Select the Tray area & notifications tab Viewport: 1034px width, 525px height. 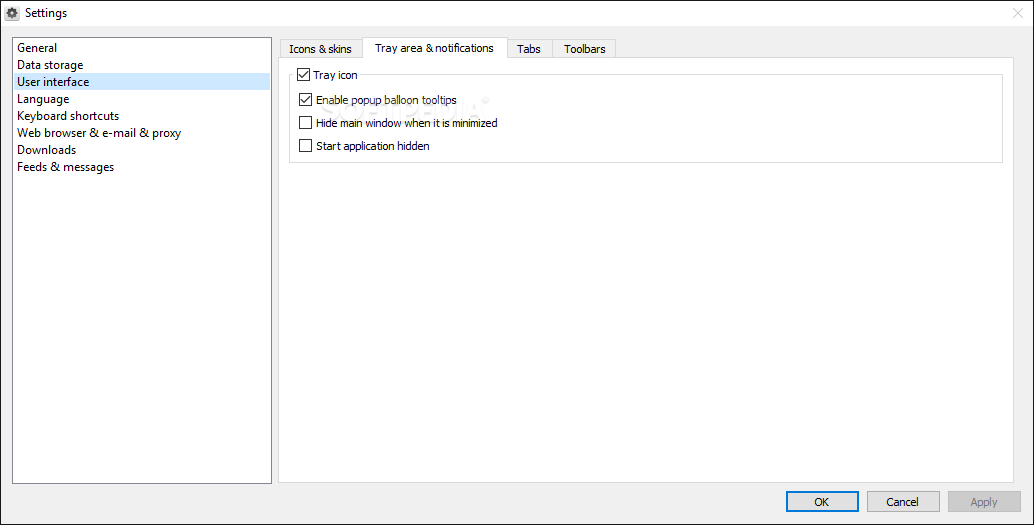coord(435,47)
